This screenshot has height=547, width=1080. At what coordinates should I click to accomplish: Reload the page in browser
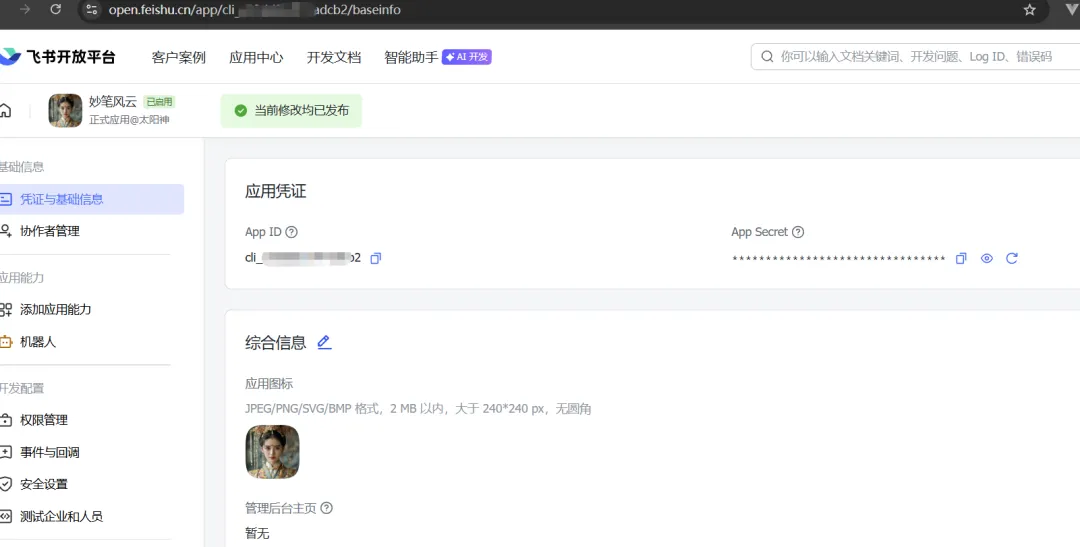(x=56, y=10)
